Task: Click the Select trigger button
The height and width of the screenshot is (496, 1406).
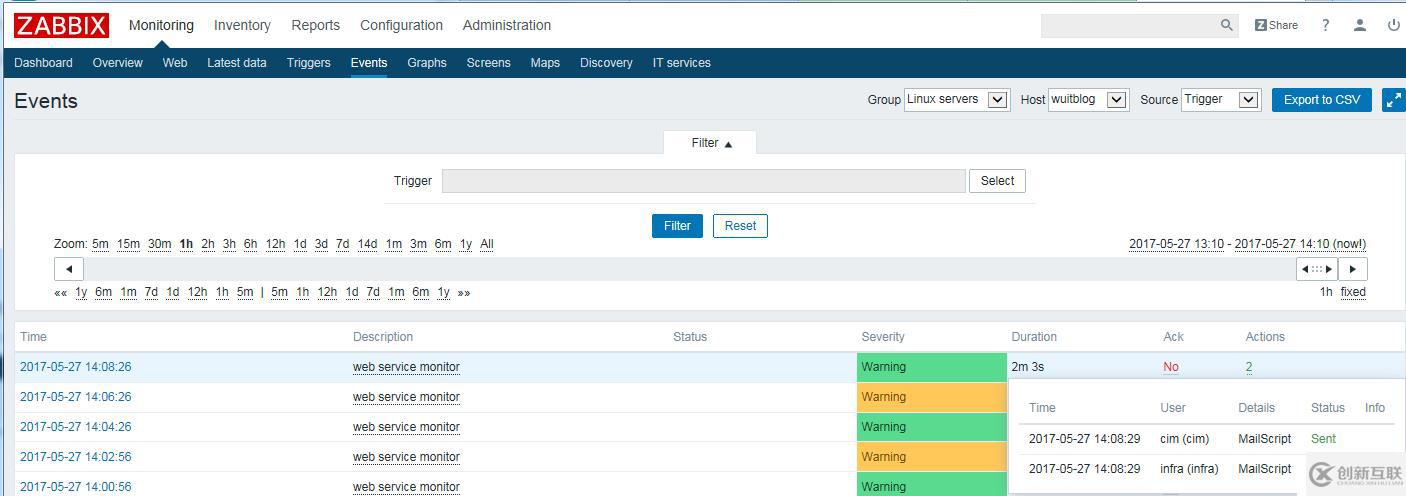Action: [x=997, y=181]
